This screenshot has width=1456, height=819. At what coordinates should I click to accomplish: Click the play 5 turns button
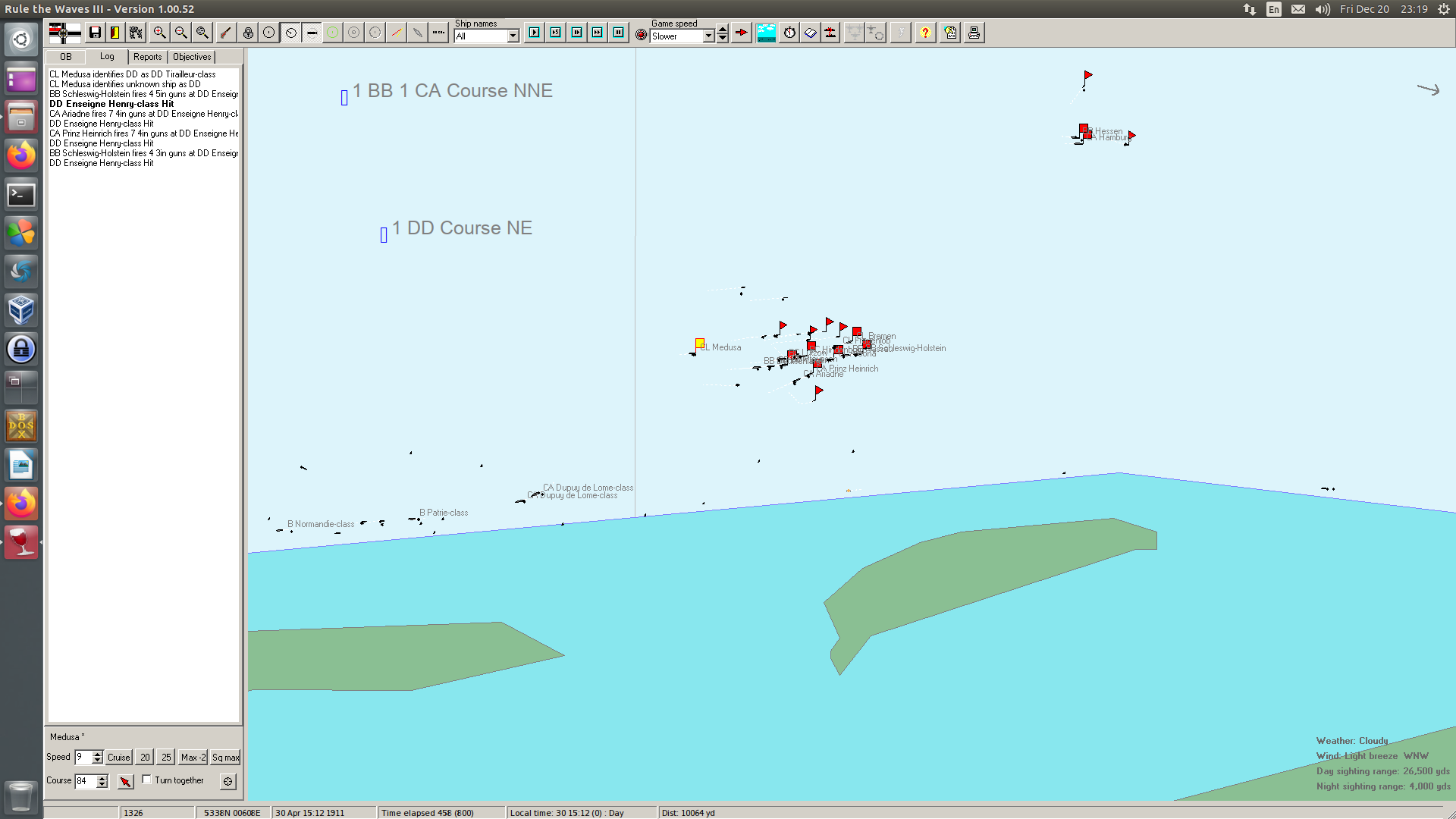click(556, 33)
